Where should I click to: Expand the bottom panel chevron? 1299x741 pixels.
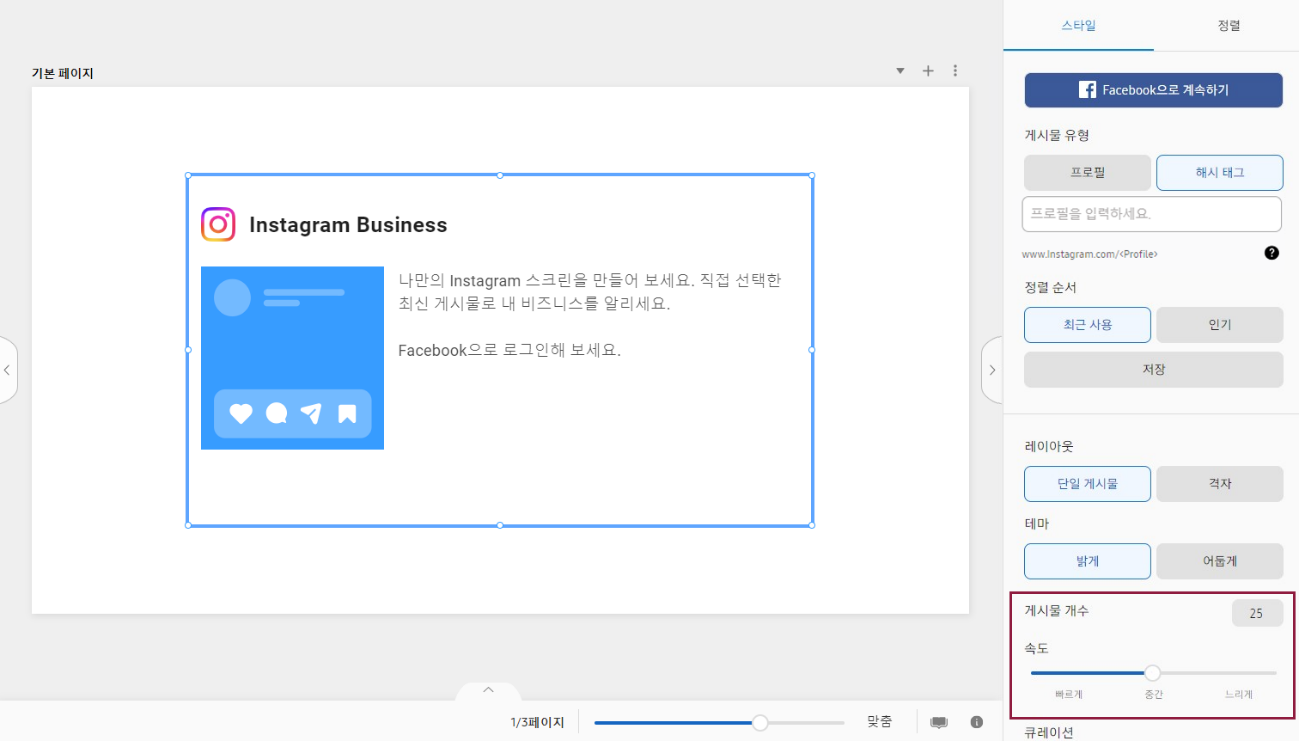pyautogui.click(x=488, y=690)
